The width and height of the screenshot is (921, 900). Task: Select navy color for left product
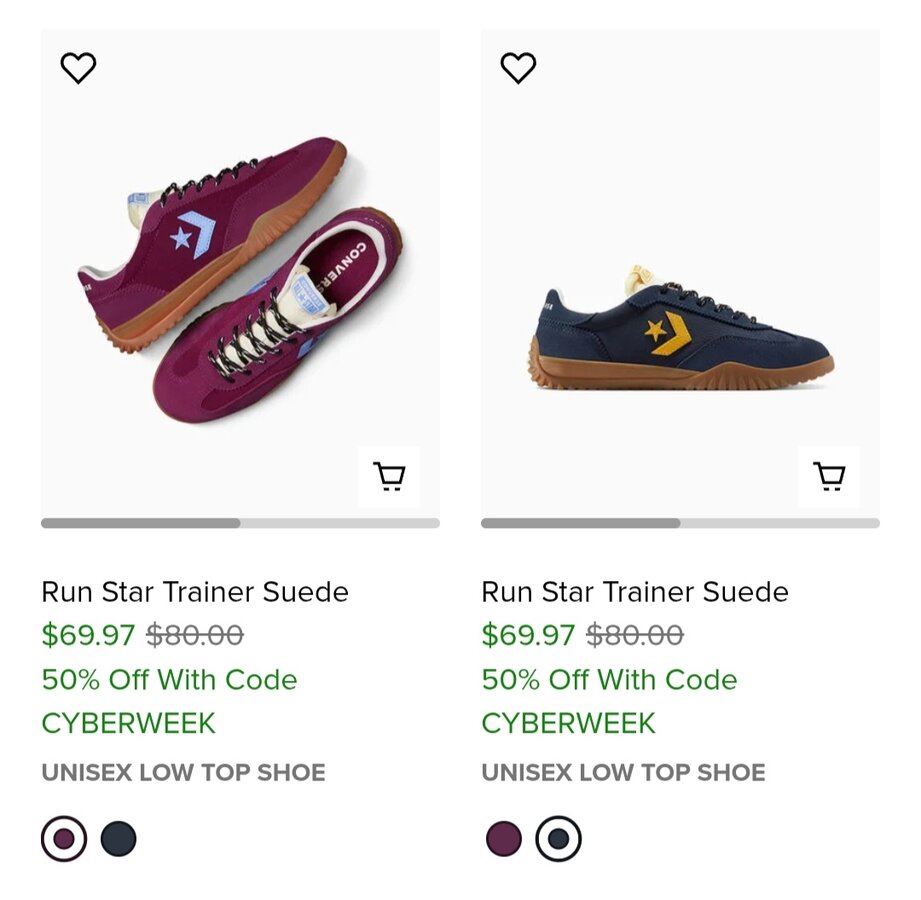(x=118, y=839)
